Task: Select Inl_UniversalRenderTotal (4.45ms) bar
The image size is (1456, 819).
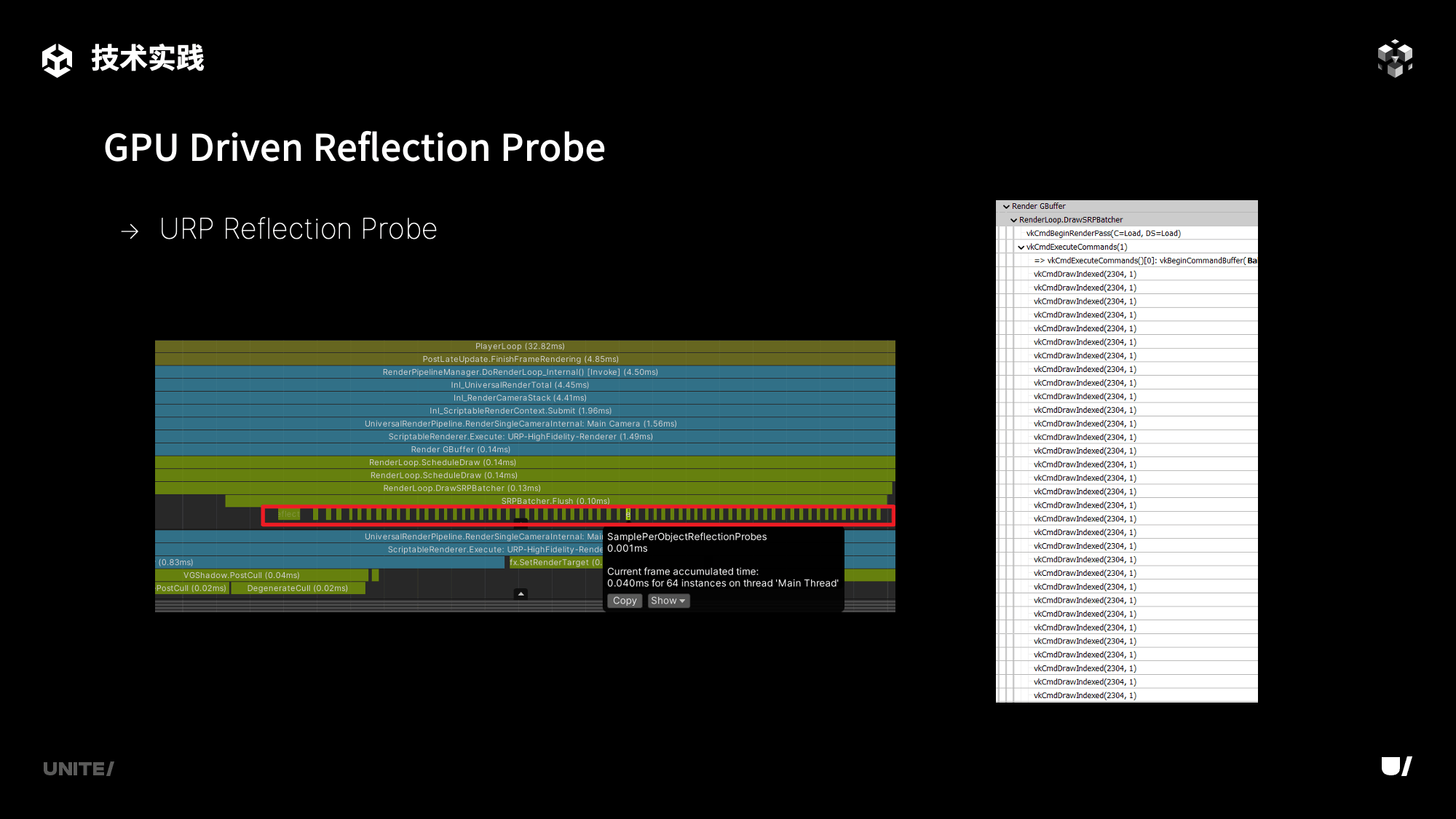Action: [x=520, y=385]
